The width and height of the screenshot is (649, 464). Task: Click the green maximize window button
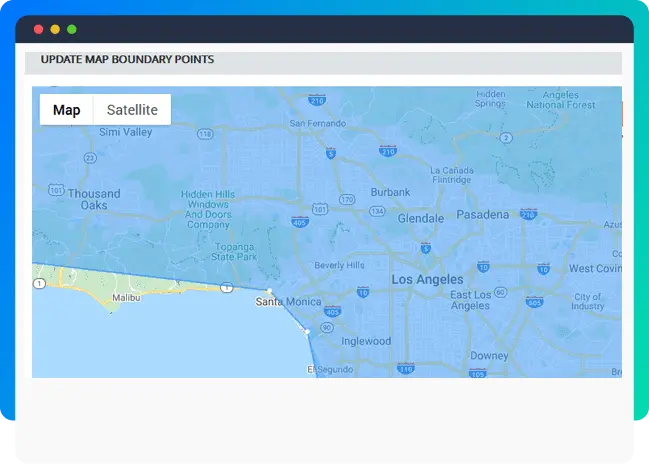click(x=71, y=30)
